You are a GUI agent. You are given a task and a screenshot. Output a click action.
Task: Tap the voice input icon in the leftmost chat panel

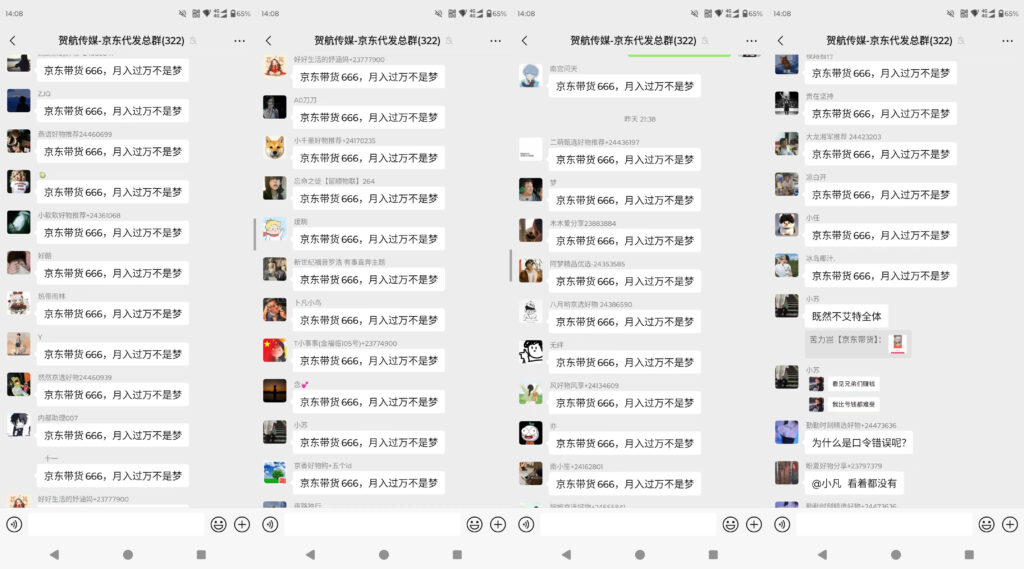14,524
